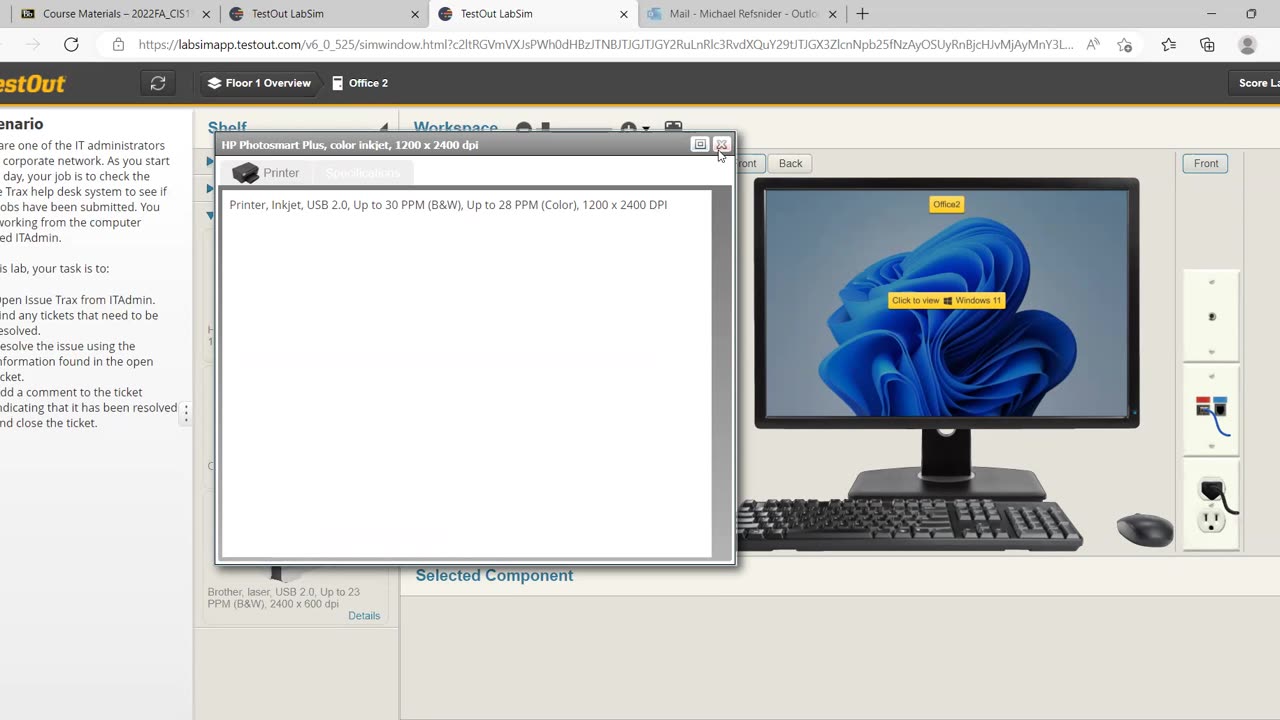Add this page to favorites with the star icon
Image resolution: width=1280 pixels, height=720 pixels.
[1125, 44]
